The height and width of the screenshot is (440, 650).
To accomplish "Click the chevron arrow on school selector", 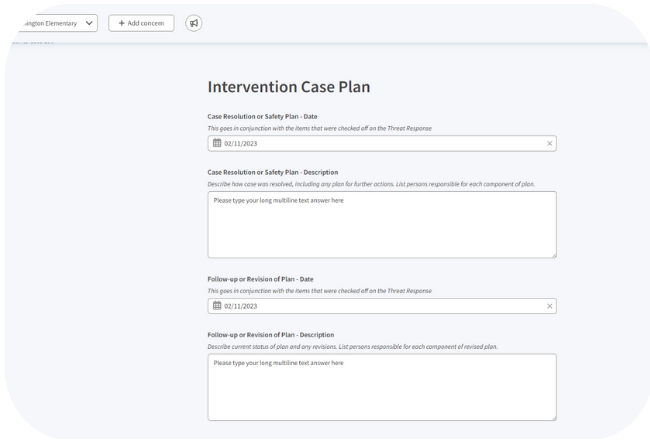I will coord(89,23).
